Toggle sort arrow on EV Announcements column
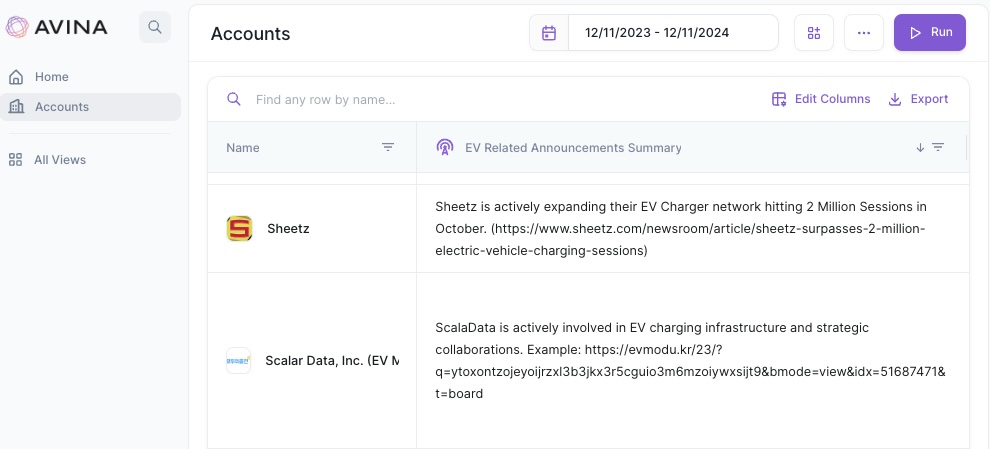The image size is (990, 449). [x=920, y=147]
